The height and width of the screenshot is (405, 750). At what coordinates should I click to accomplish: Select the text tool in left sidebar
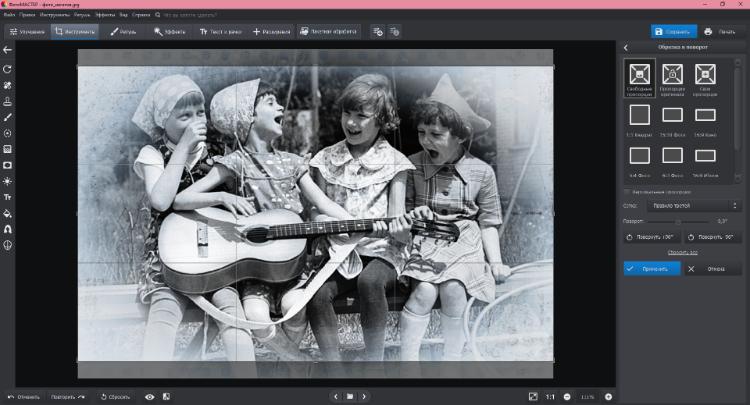coord(8,197)
